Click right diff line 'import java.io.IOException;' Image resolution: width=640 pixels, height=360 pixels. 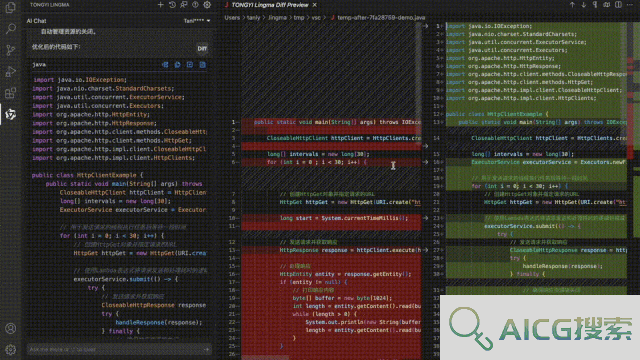point(489,26)
